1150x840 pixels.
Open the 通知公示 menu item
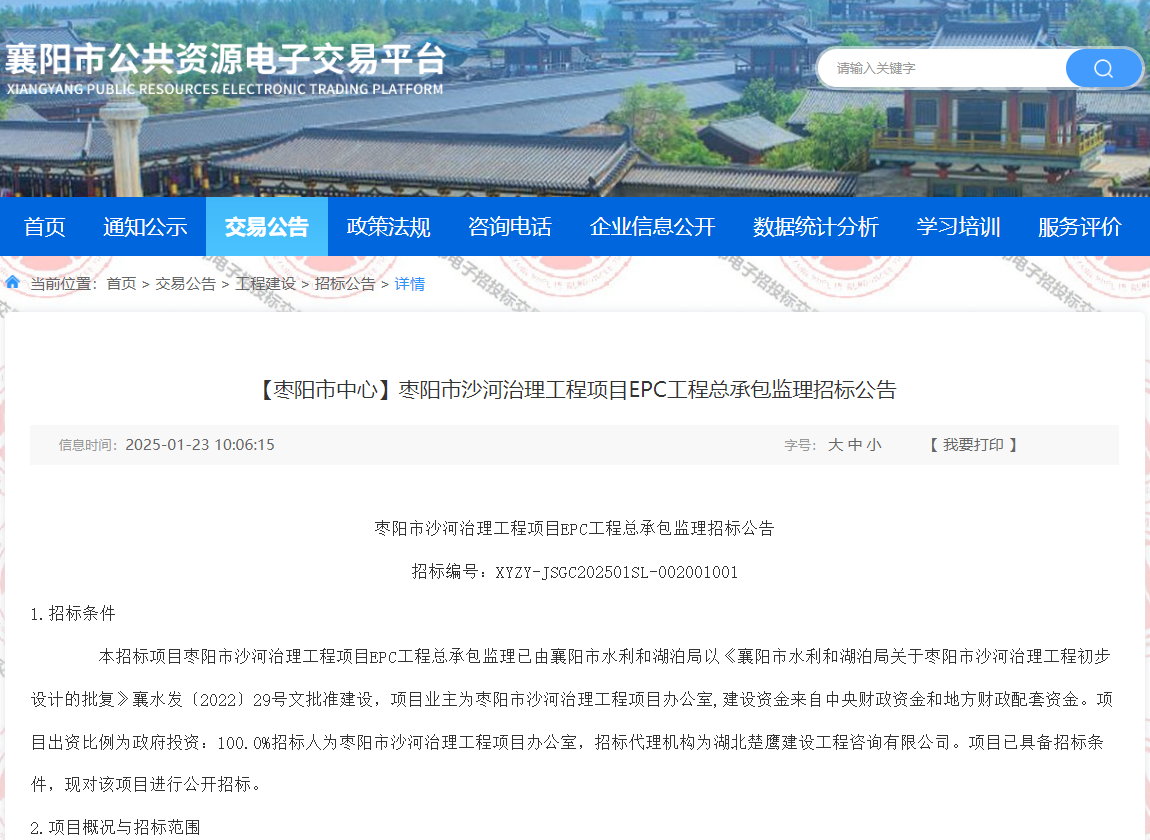145,227
